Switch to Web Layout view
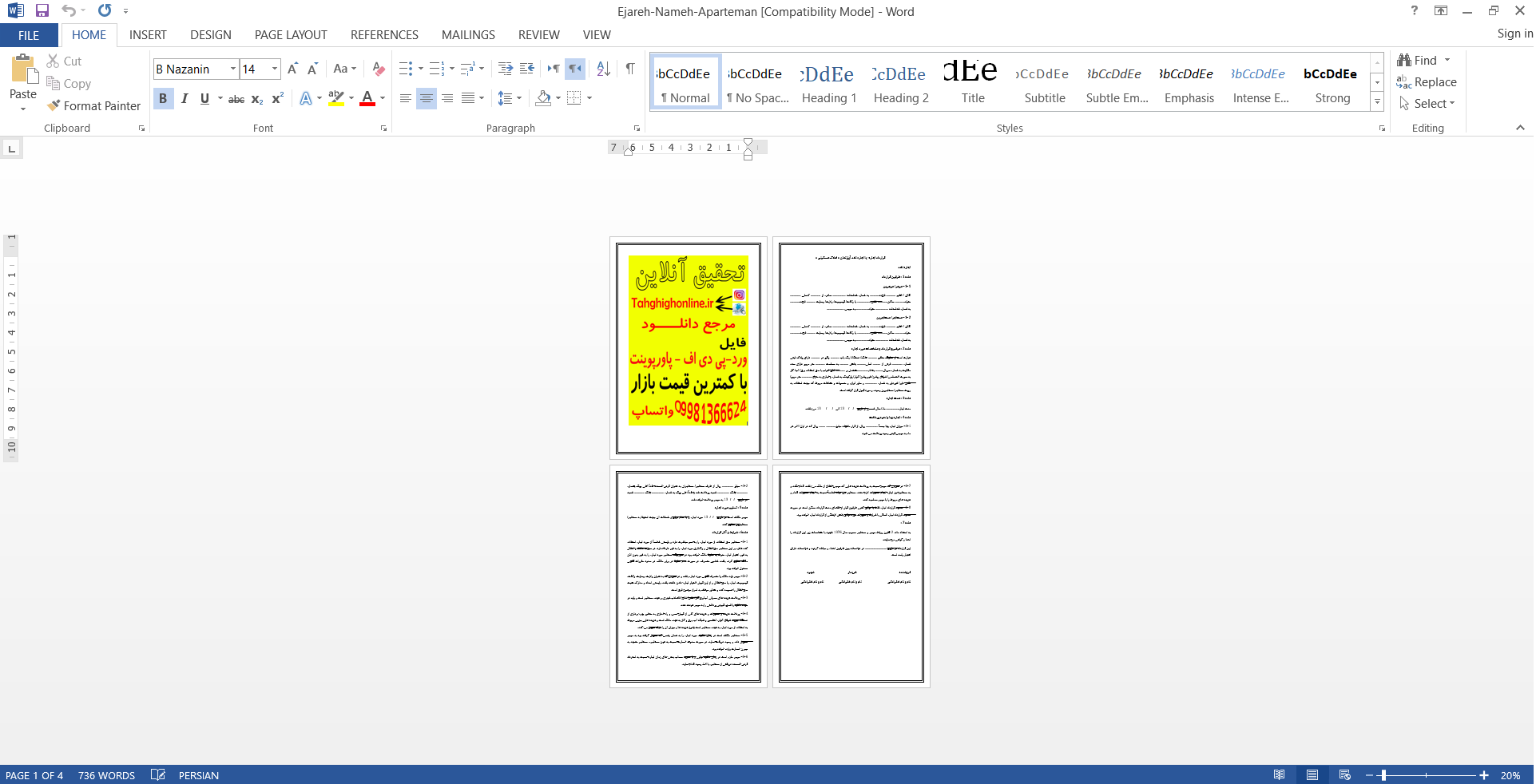 pos(1345,774)
